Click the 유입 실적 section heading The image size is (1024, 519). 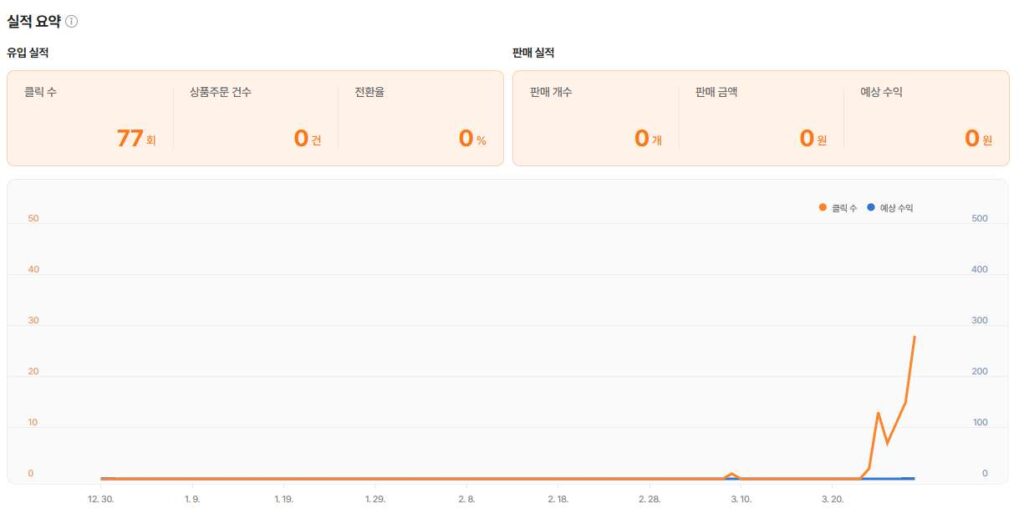pos(28,52)
